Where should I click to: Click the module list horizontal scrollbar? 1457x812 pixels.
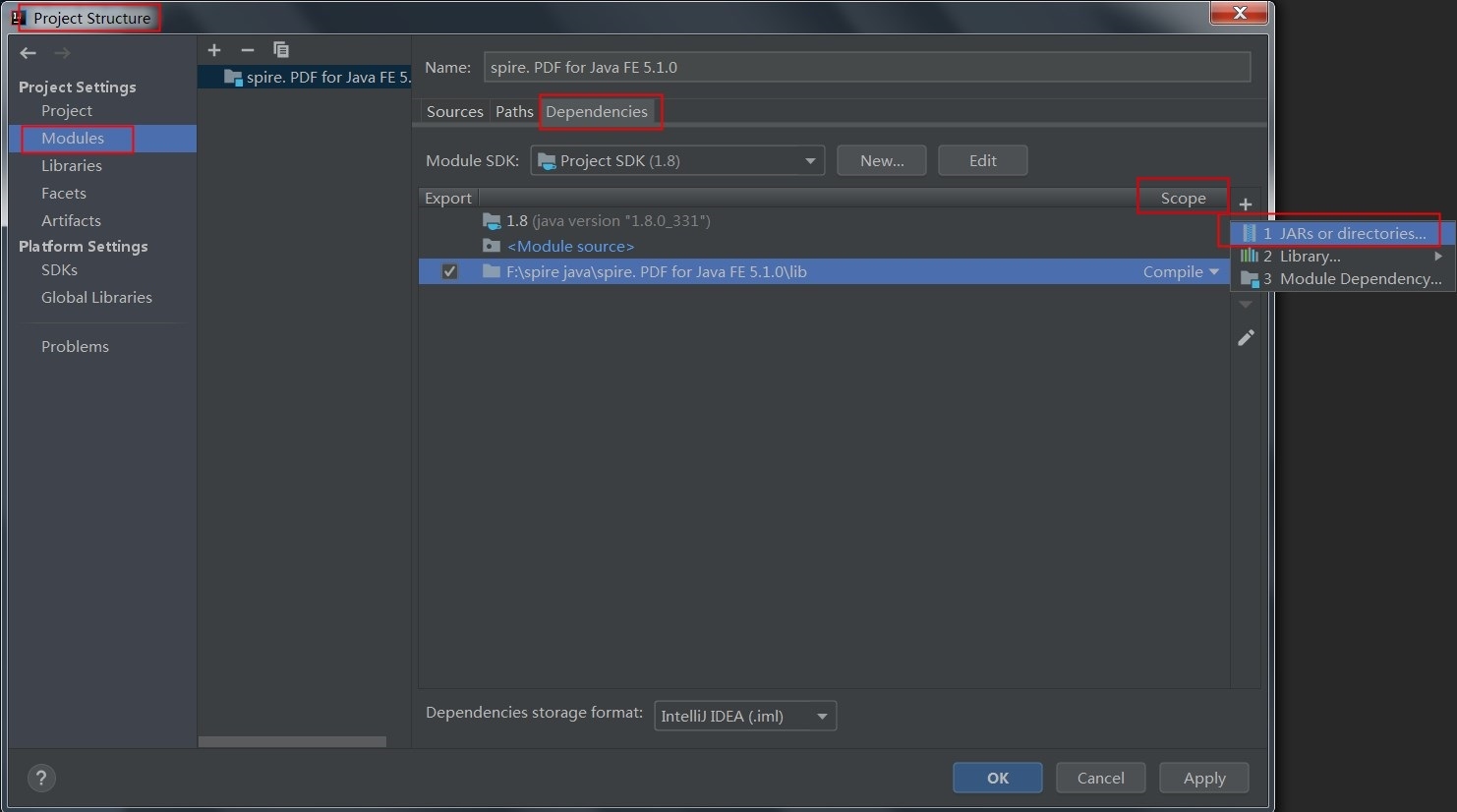(x=293, y=741)
